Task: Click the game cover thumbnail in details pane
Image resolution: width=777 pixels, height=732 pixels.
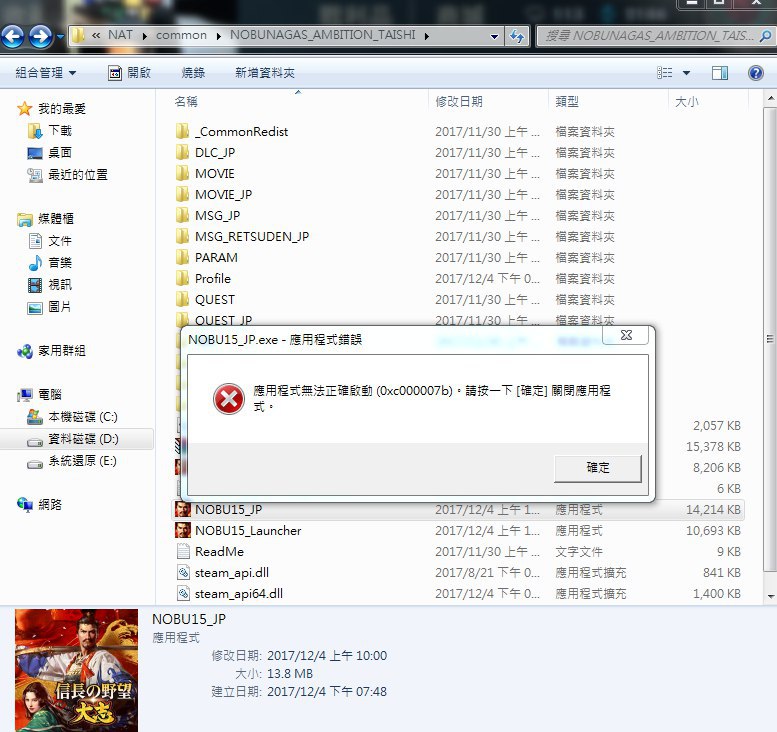Action: [x=76, y=670]
